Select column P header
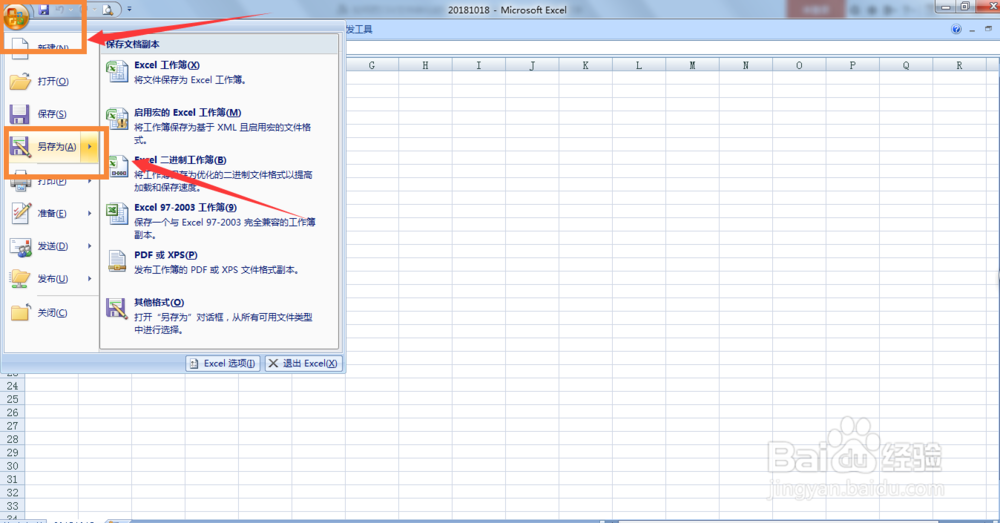The width and height of the screenshot is (1000, 523). 853,65
